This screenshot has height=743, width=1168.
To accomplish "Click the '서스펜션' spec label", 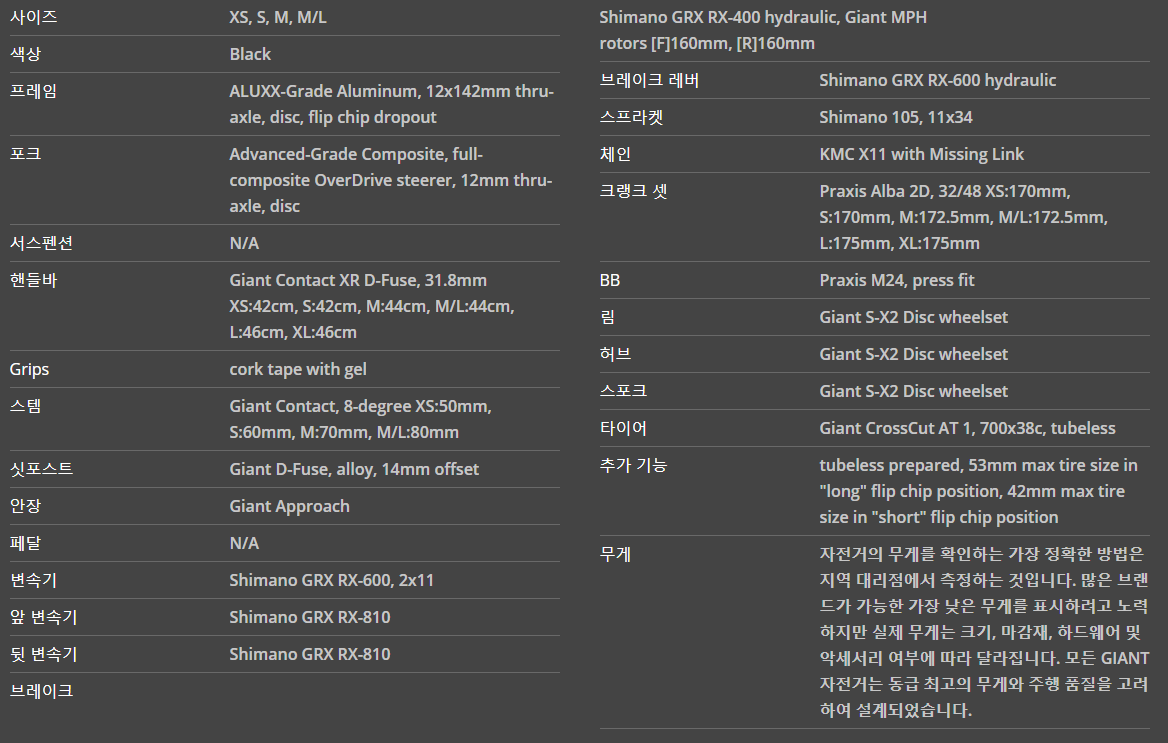I will tap(41, 243).
